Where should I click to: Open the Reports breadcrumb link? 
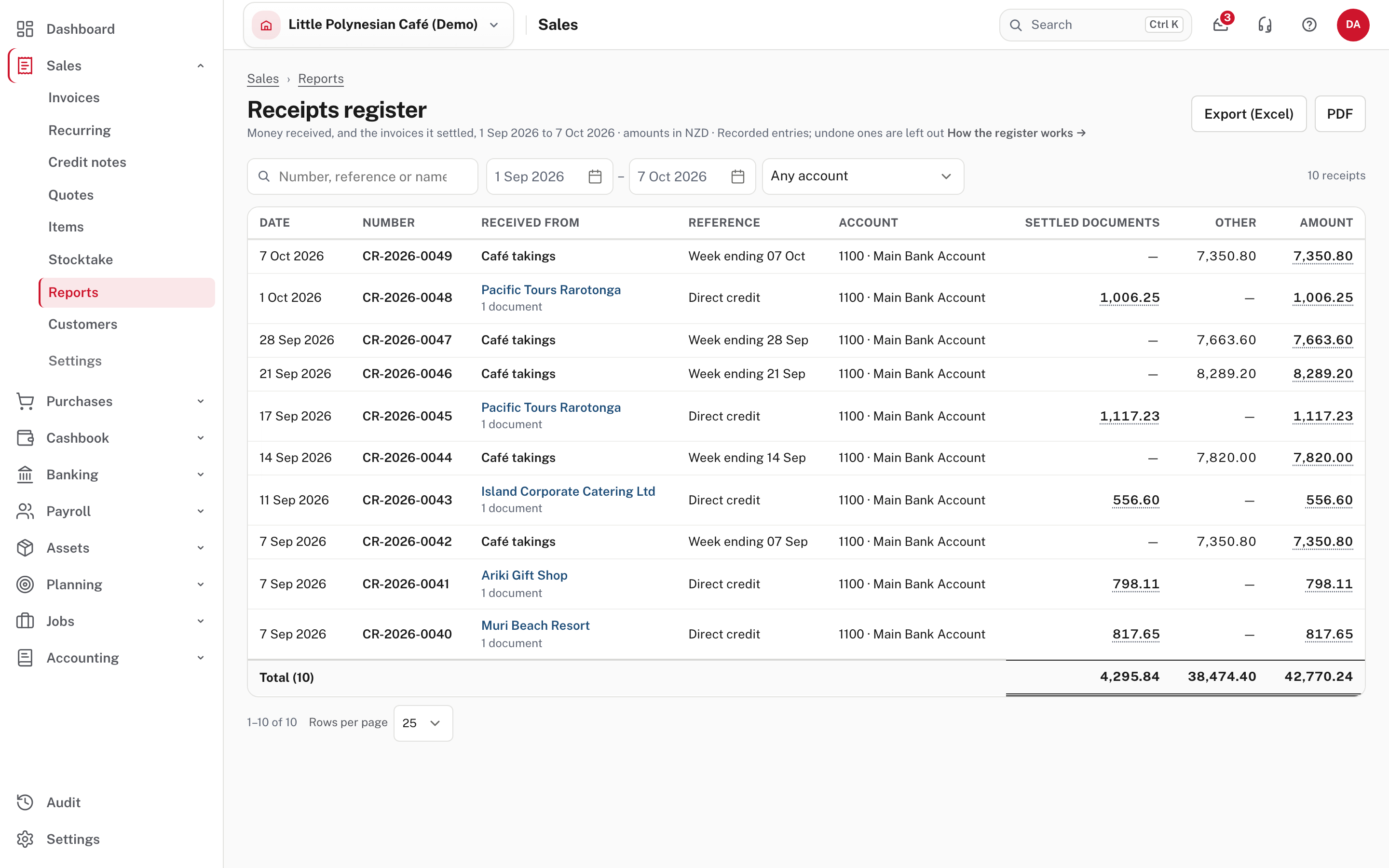tap(321, 79)
